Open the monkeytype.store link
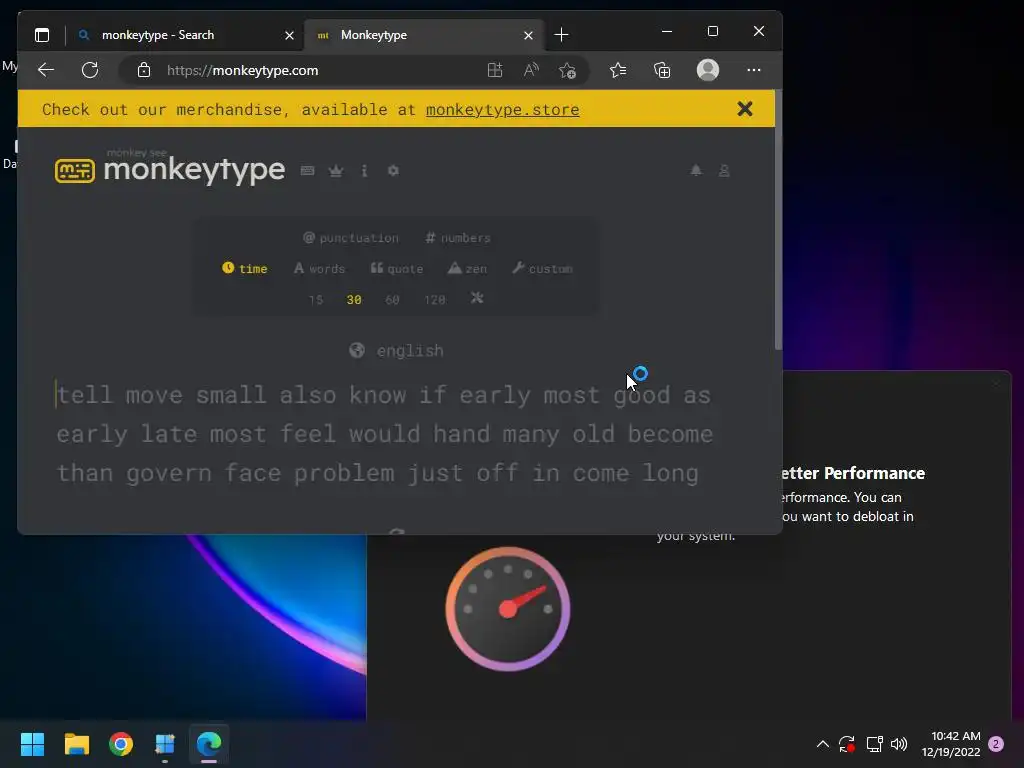Image resolution: width=1024 pixels, height=768 pixels. coord(502,110)
